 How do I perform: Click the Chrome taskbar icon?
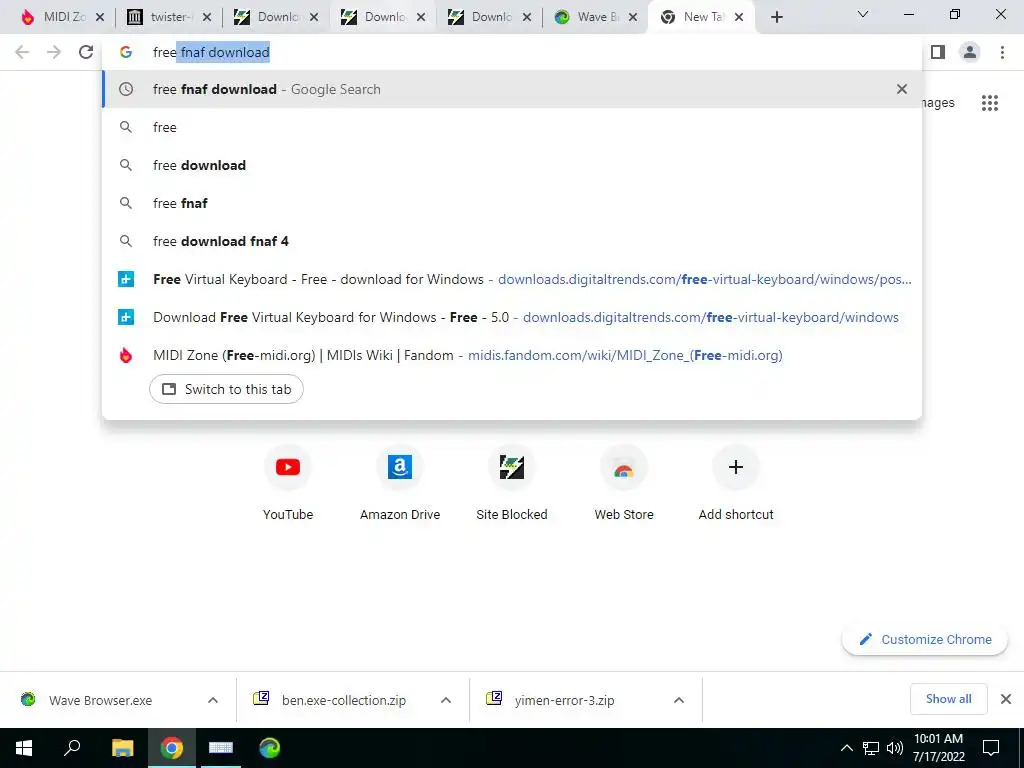click(x=172, y=748)
